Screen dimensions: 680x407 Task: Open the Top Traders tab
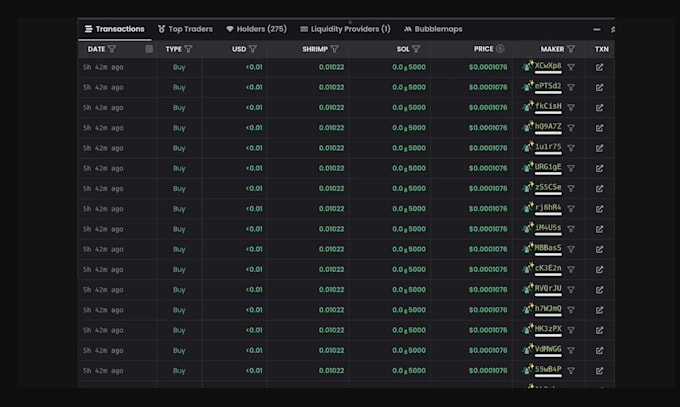point(185,29)
